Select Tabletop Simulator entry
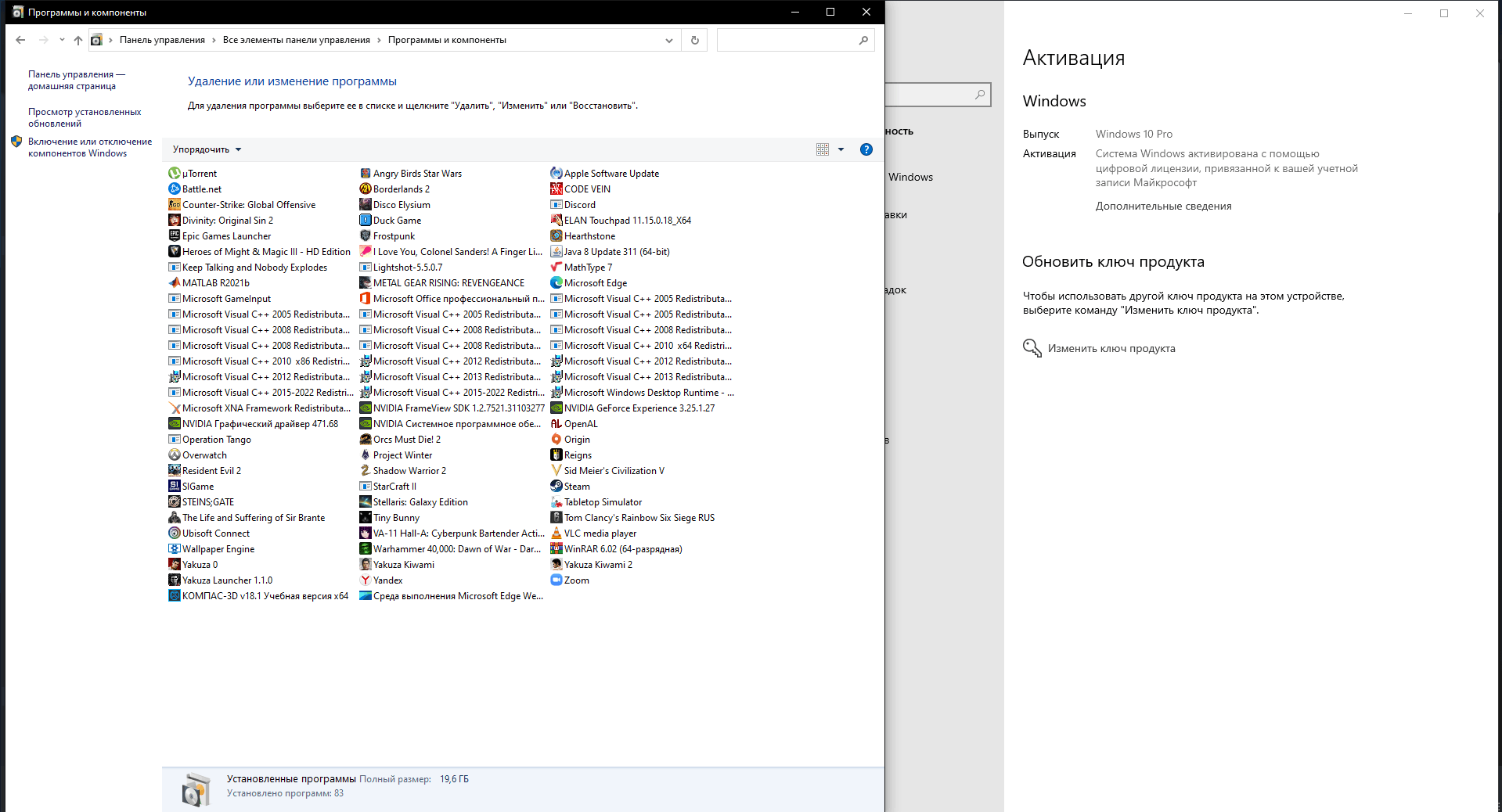 point(596,502)
